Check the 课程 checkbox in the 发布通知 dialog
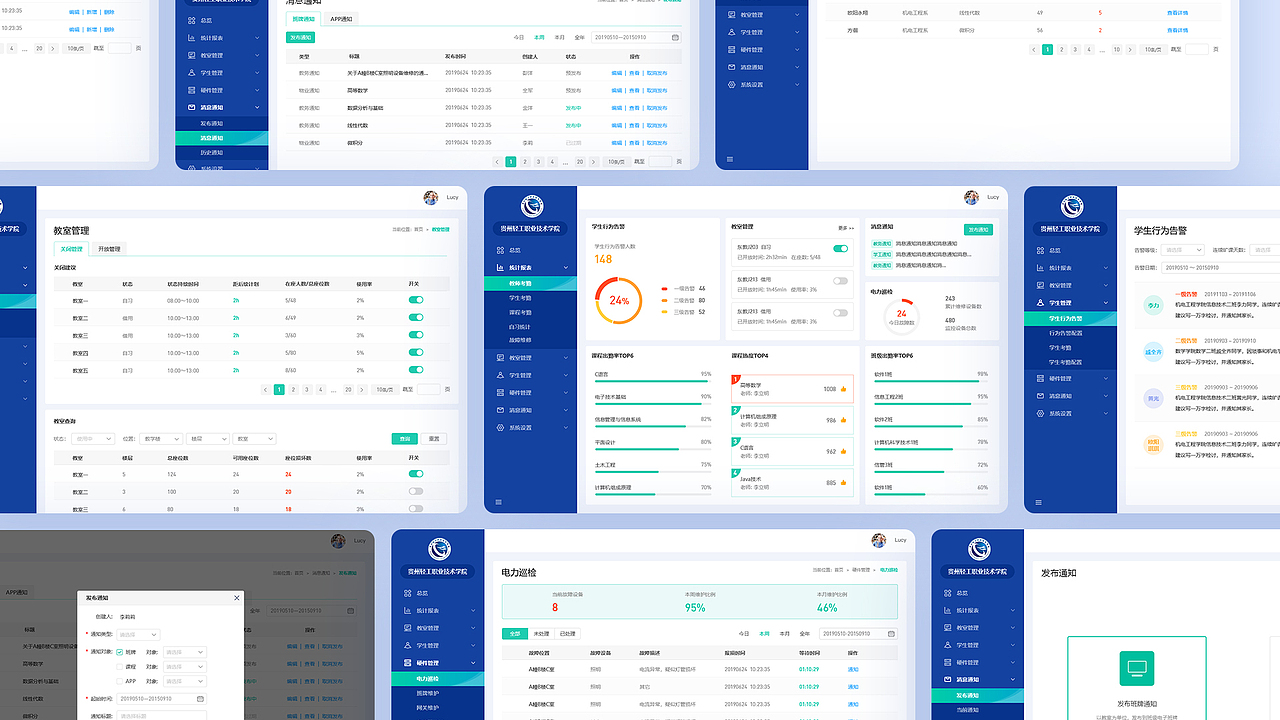The width and height of the screenshot is (1280, 720). tap(120, 666)
